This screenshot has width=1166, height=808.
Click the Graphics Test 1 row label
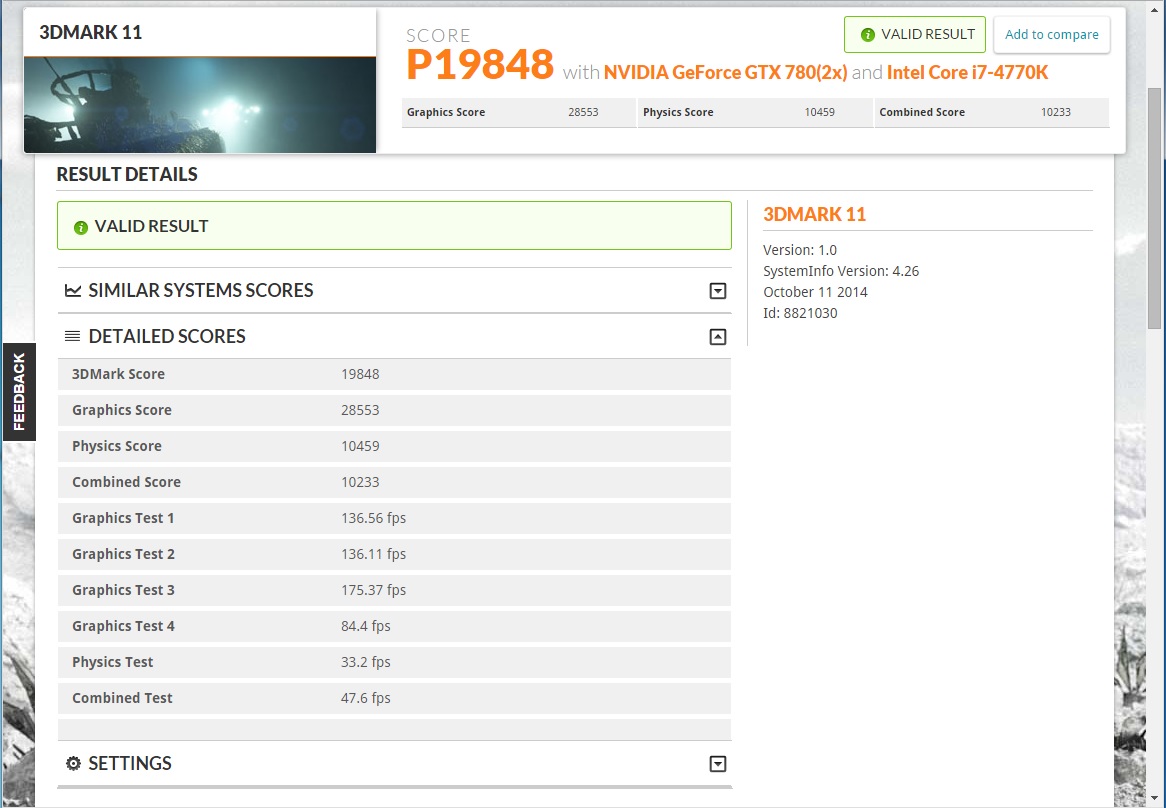tap(123, 518)
